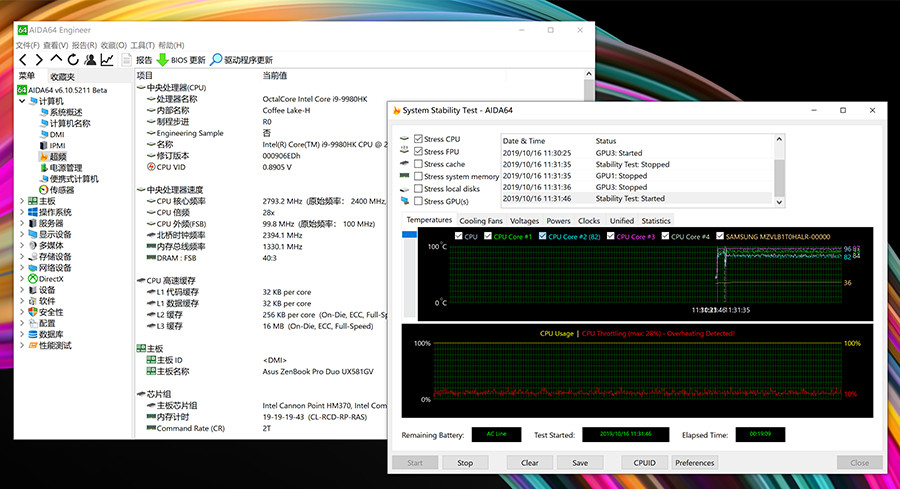The height and width of the screenshot is (489, 900).
Task: Click the refresh icon in AIDA64 toolbar
Action: [73, 60]
